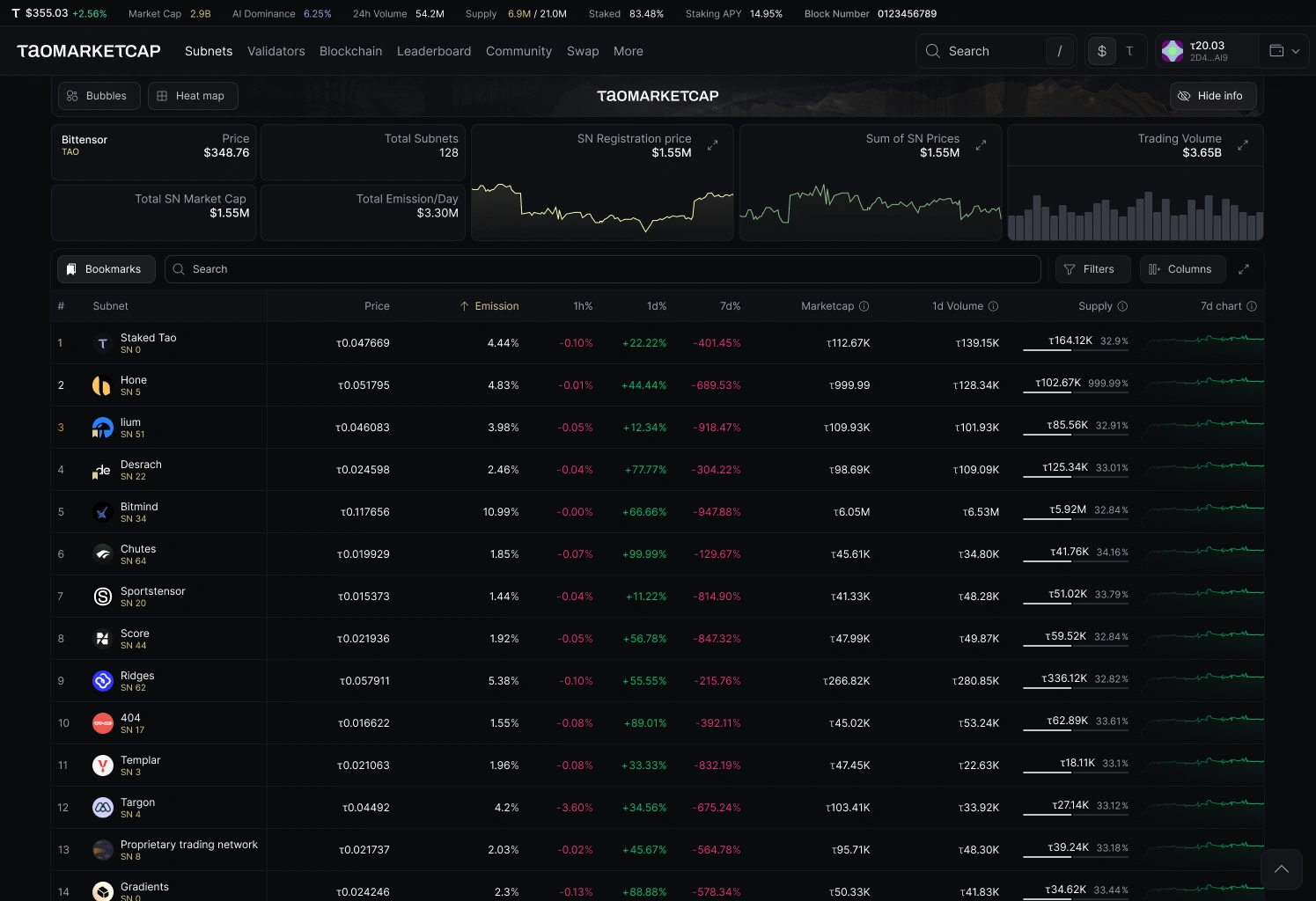Expand the Trading Volume chart
The height and width of the screenshot is (901, 1316).
(1243, 145)
